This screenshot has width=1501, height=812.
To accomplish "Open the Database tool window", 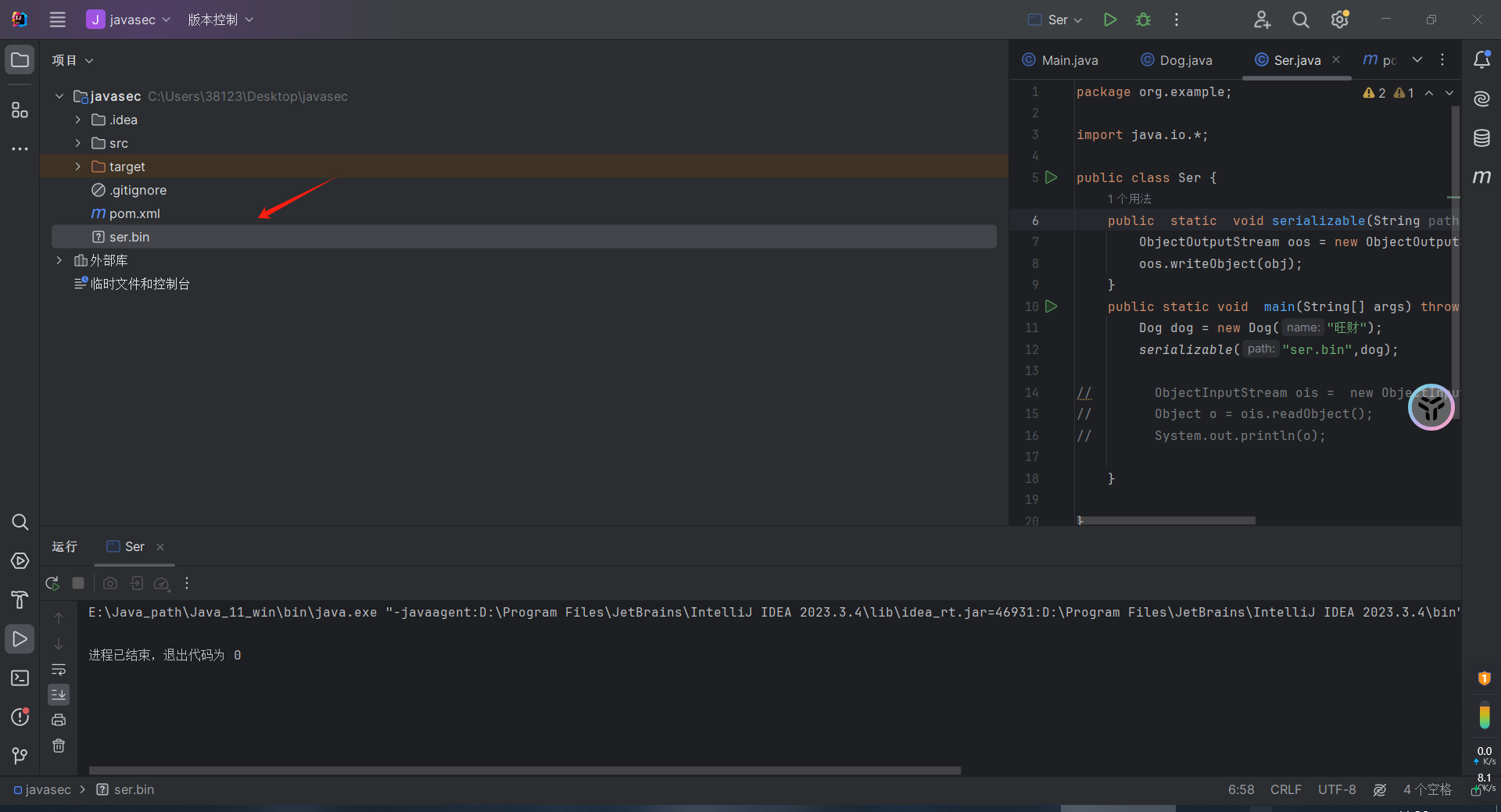I will point(1481,138).
